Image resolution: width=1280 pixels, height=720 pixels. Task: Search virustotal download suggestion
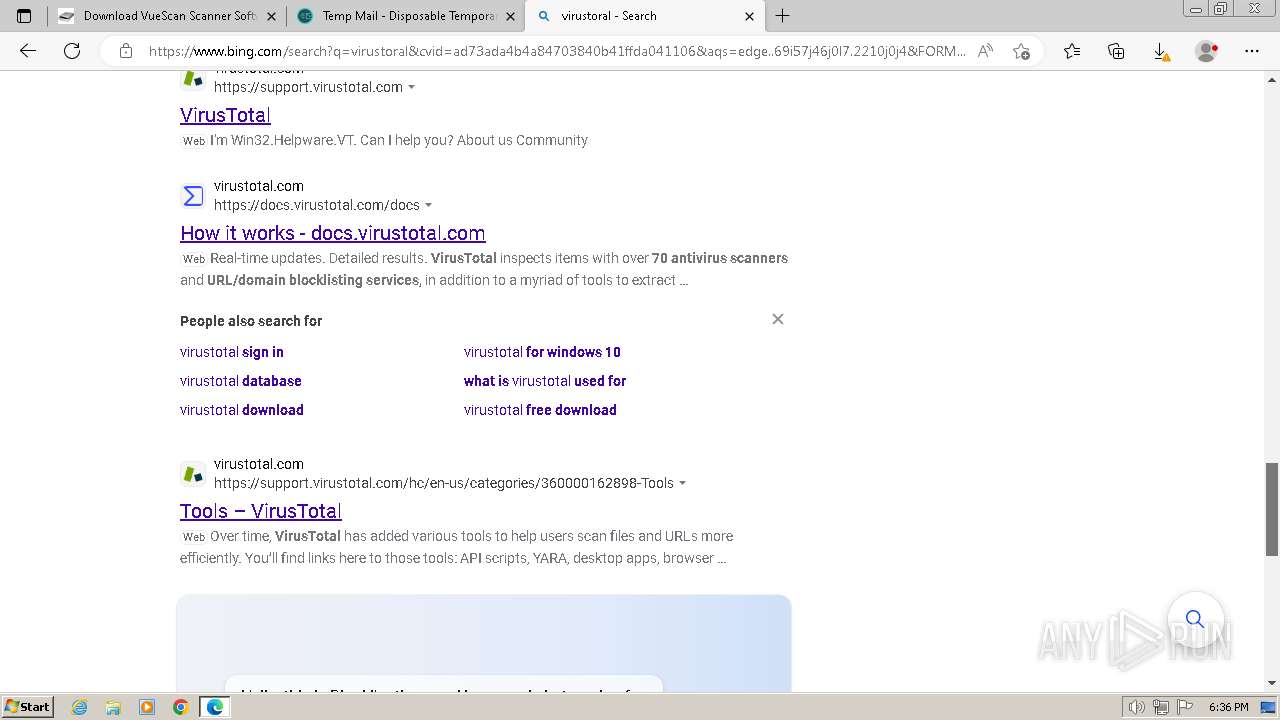(x=242, y=410)
